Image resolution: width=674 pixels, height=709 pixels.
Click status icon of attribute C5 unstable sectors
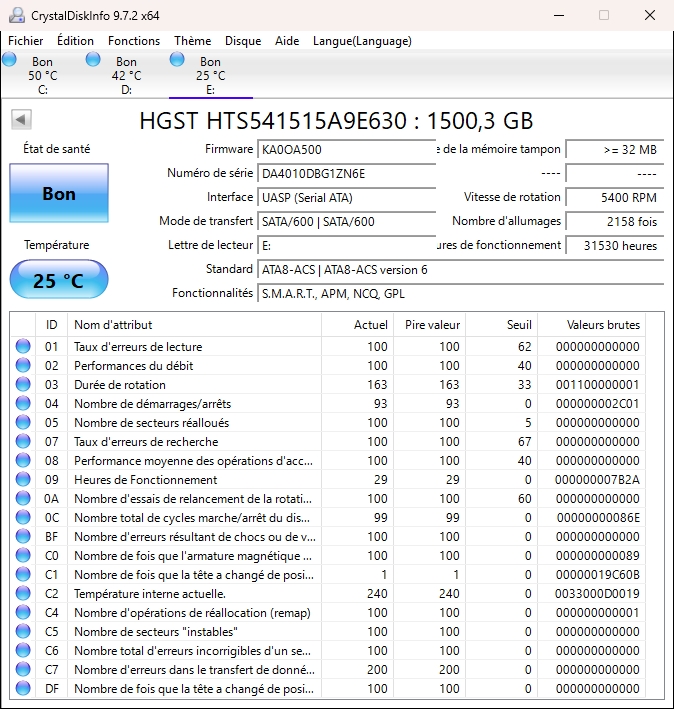[x=22, y=632]
